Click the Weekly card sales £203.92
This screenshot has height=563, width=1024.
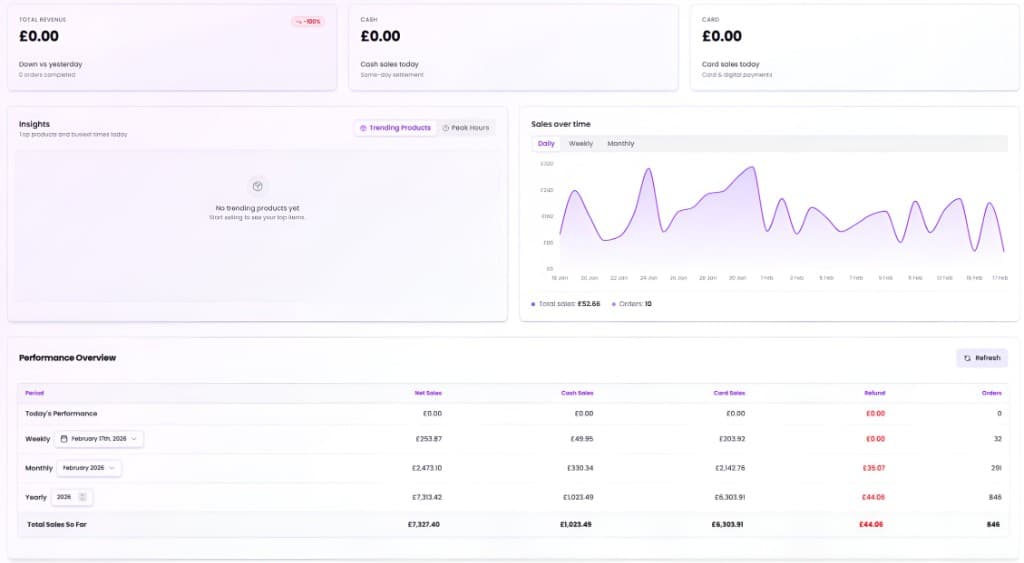(732, 439)
